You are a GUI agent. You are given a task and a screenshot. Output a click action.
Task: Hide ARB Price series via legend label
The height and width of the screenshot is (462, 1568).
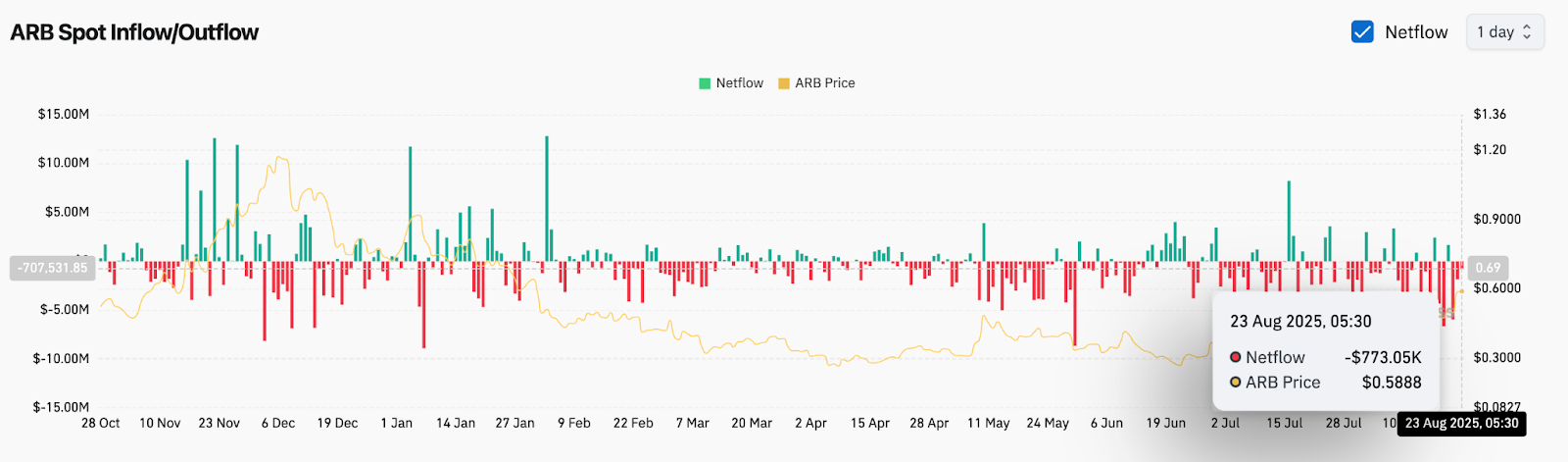coord(824,83)
